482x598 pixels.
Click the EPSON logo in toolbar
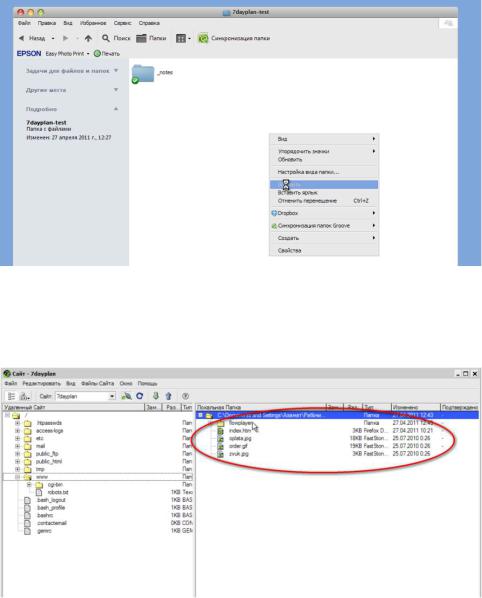pyautogui.click(x=29, y=53)
